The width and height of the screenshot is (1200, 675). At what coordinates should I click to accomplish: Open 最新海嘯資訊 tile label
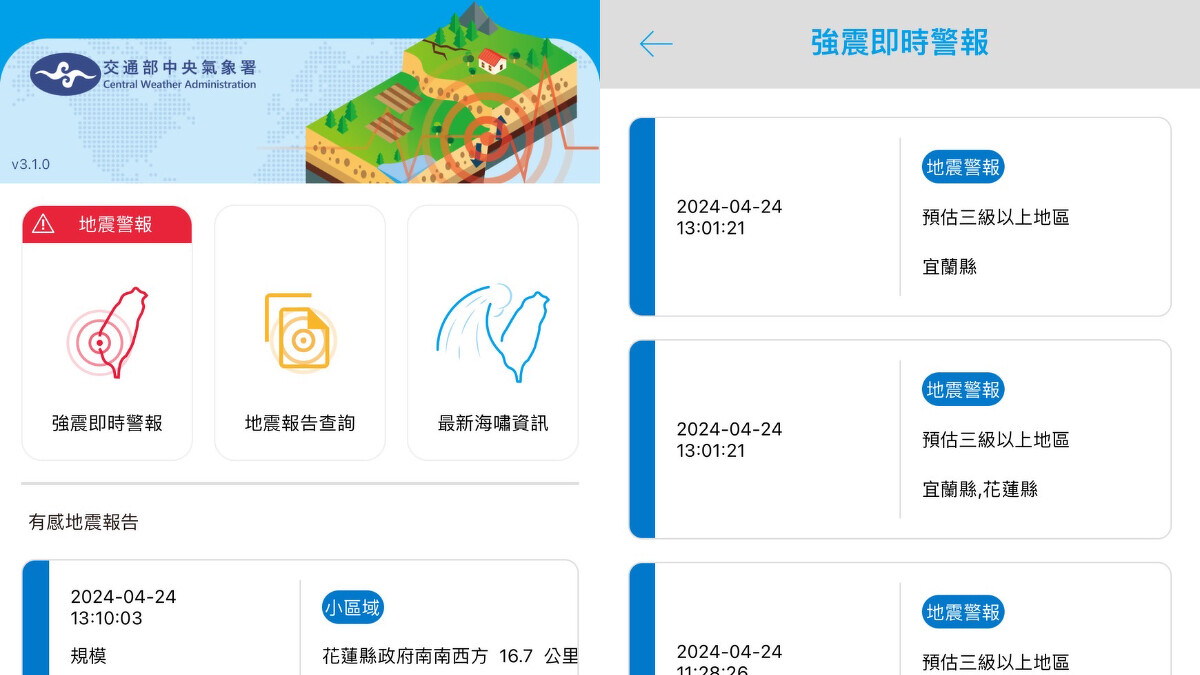pos(493,423)
